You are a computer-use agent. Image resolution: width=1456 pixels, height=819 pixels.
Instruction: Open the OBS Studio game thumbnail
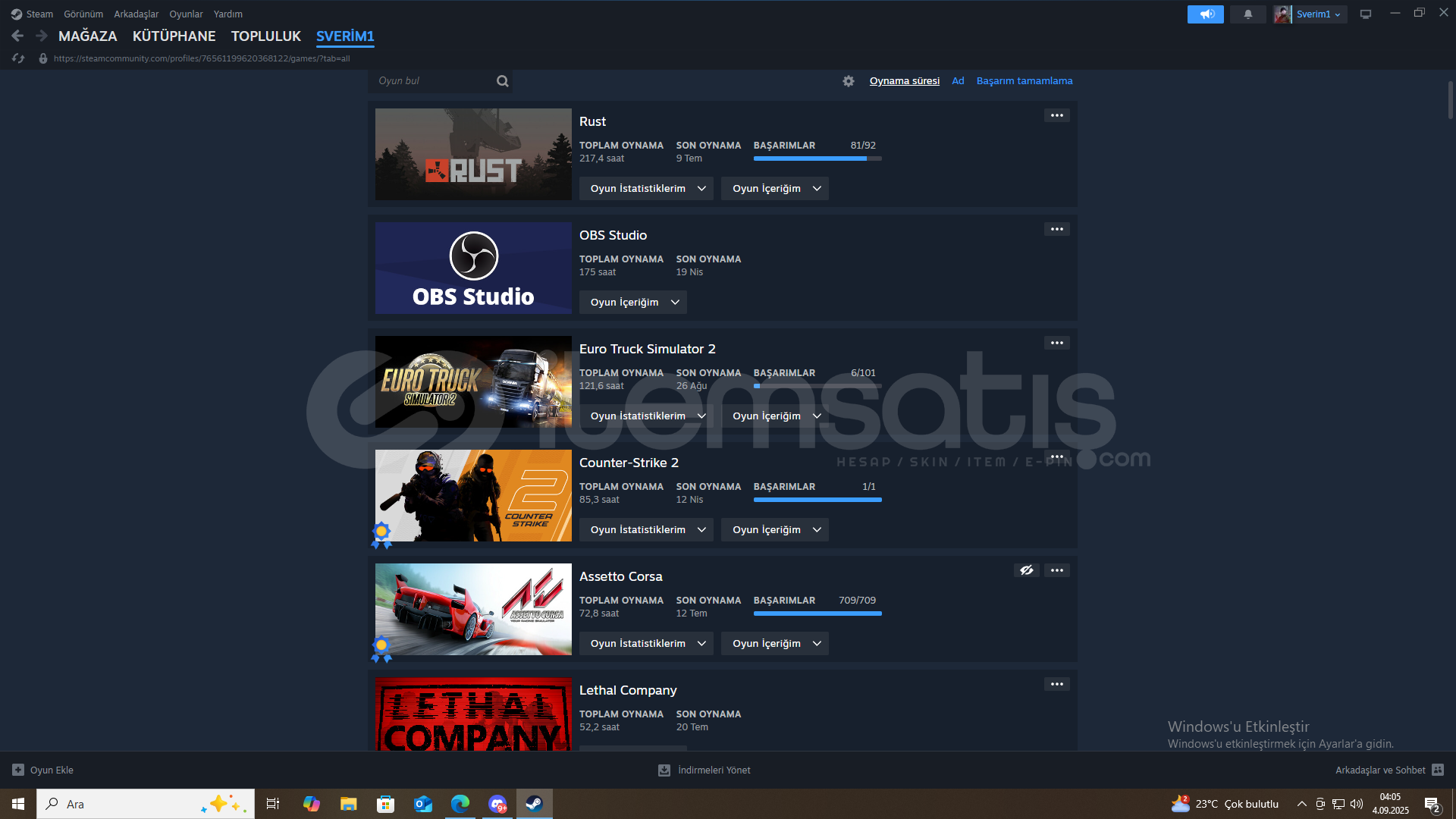point(473,268)
